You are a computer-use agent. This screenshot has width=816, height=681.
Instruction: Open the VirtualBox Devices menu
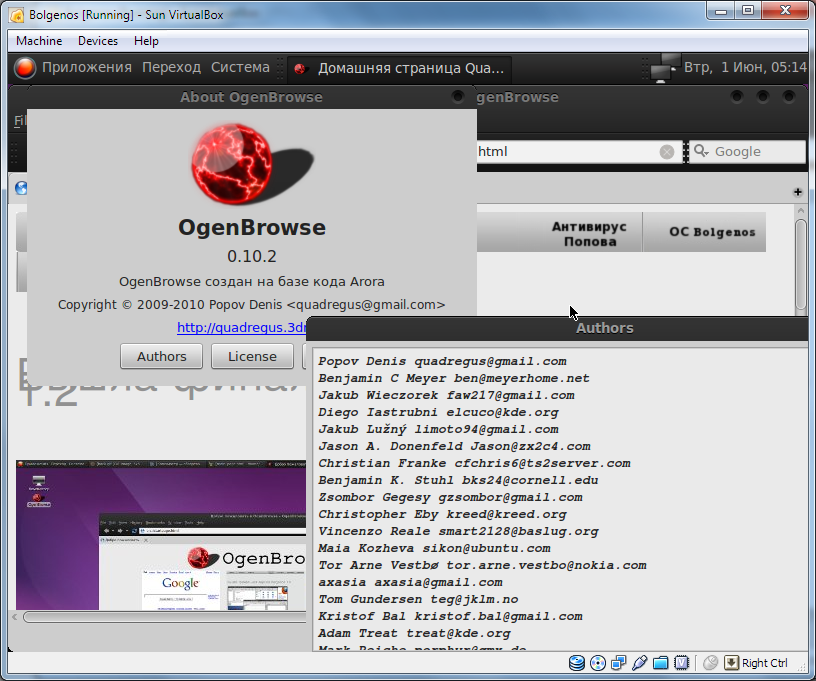(98, 41)
